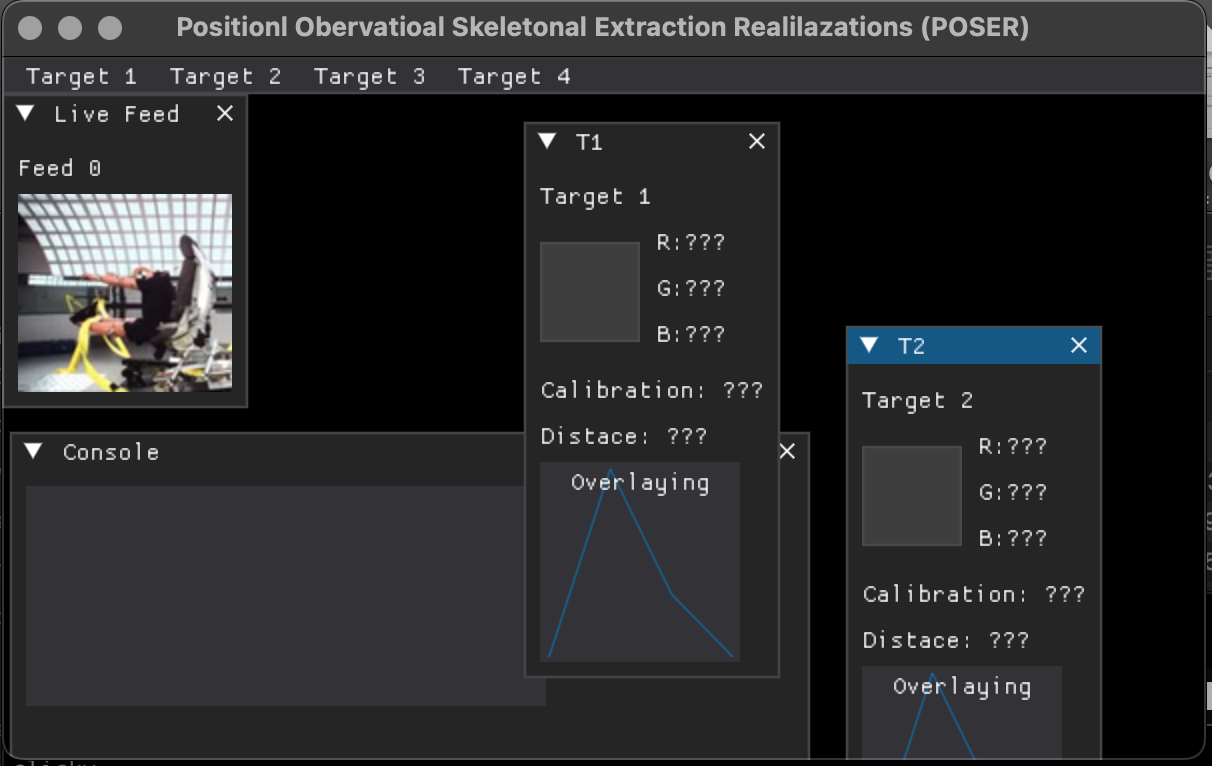Select the Feed 0 camera thumbnail
The width and height of the screenshot is (1212, 766).
pos(125,292)
